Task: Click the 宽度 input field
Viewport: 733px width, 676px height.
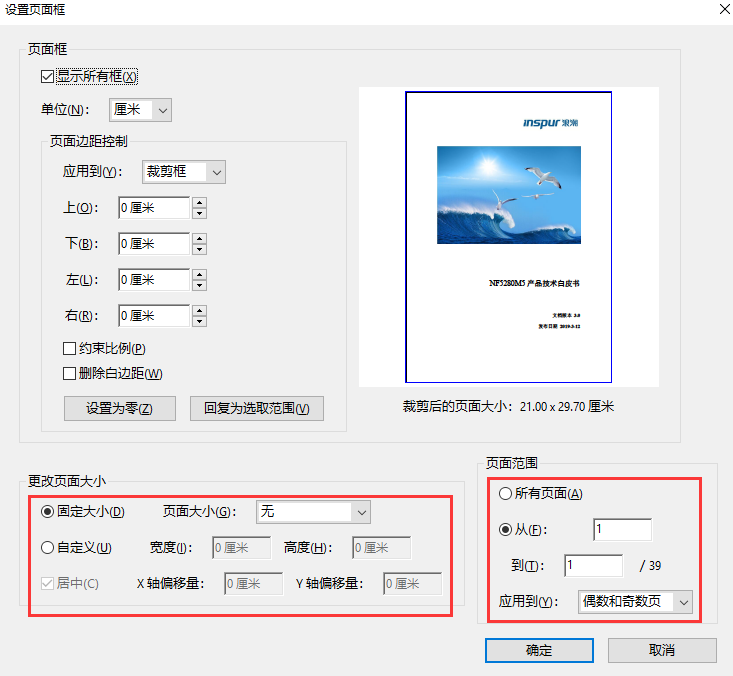Action: 241,548
